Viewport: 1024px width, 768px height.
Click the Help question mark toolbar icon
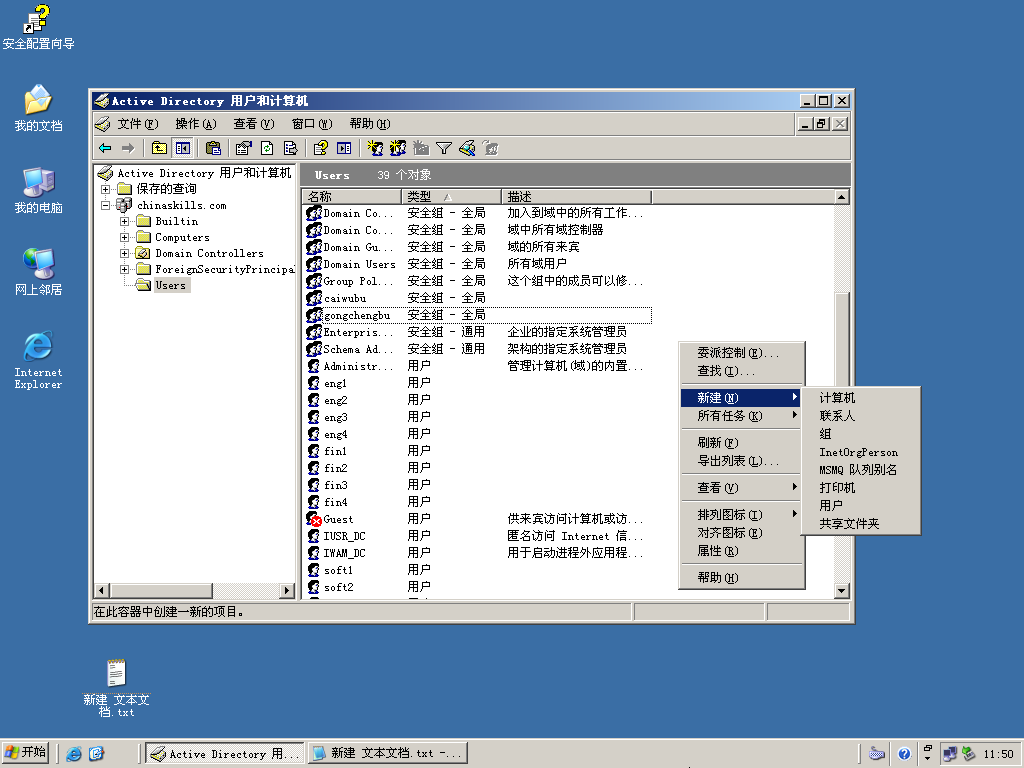(320, 148)
